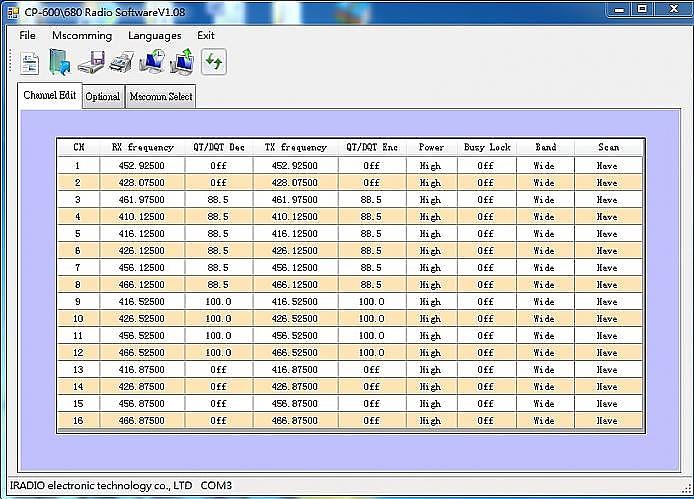The image size is (694, 499).
Task: Switch to the Channel Edit tab
Action: coord(50,95)
